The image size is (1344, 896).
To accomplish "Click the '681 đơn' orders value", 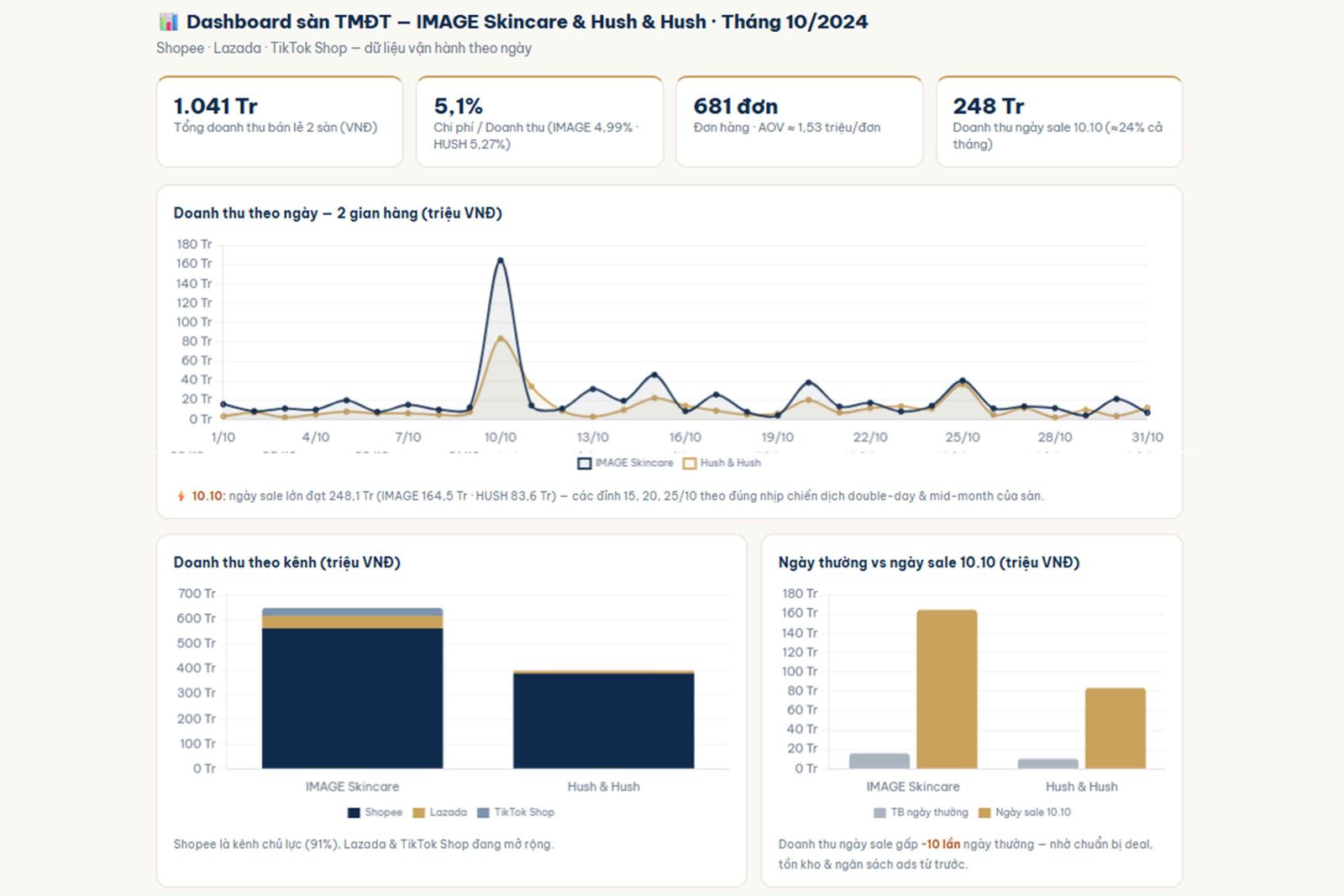I will 736,106.
